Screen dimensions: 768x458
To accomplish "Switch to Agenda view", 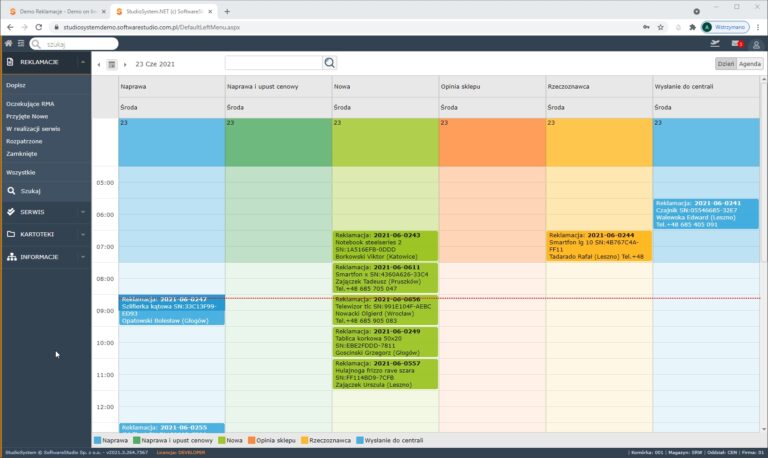I will 750,63.
